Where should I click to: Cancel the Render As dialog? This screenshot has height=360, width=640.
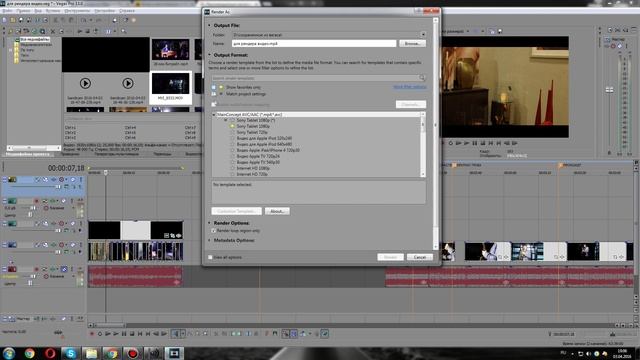tap(420, 257)
